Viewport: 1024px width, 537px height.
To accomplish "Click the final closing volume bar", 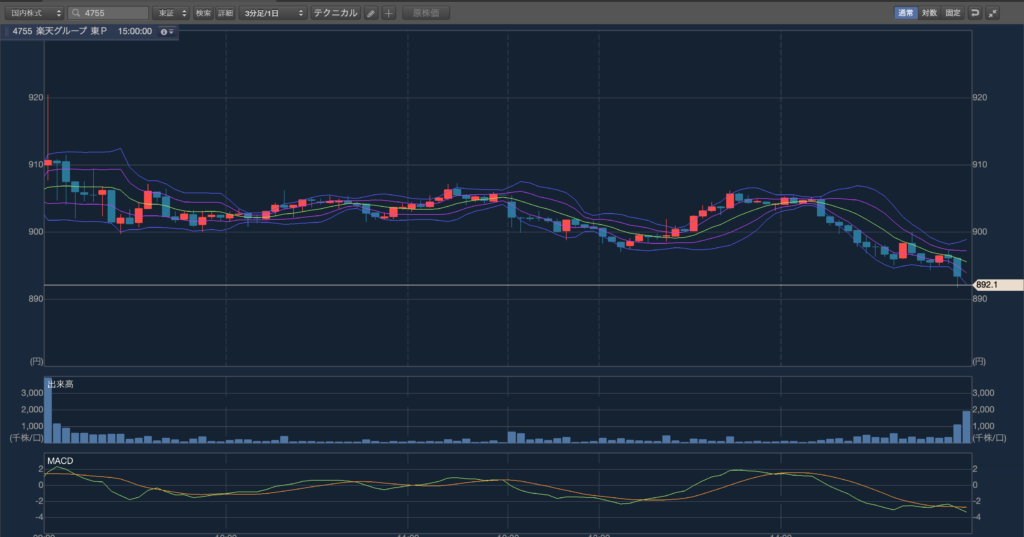I will [967, 427].
